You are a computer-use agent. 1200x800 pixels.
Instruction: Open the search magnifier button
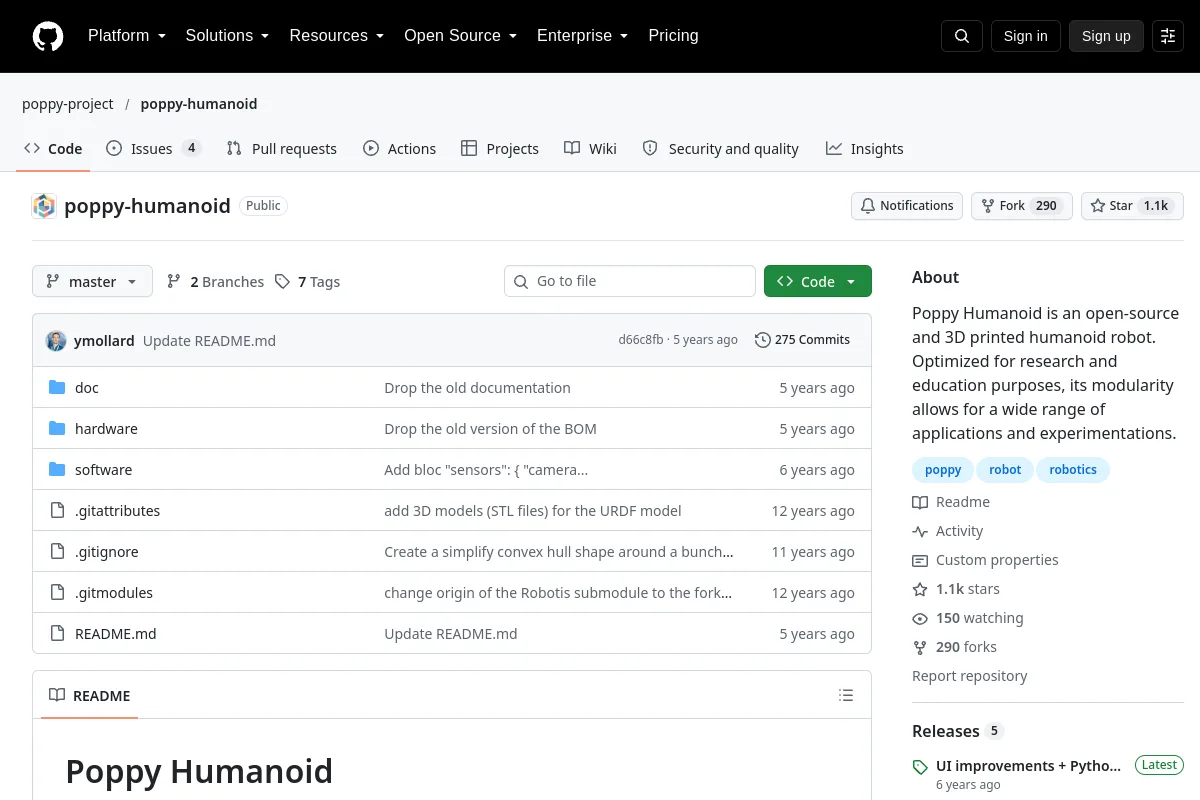(x=962, y=36)
